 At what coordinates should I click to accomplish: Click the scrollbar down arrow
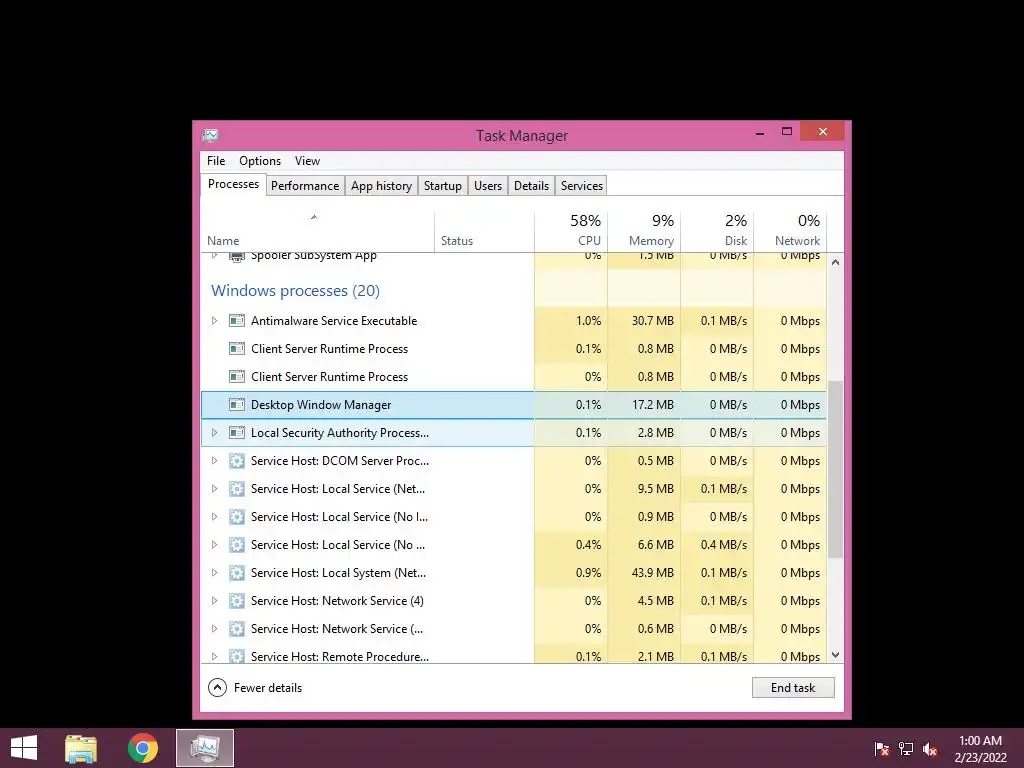point(835,655)
